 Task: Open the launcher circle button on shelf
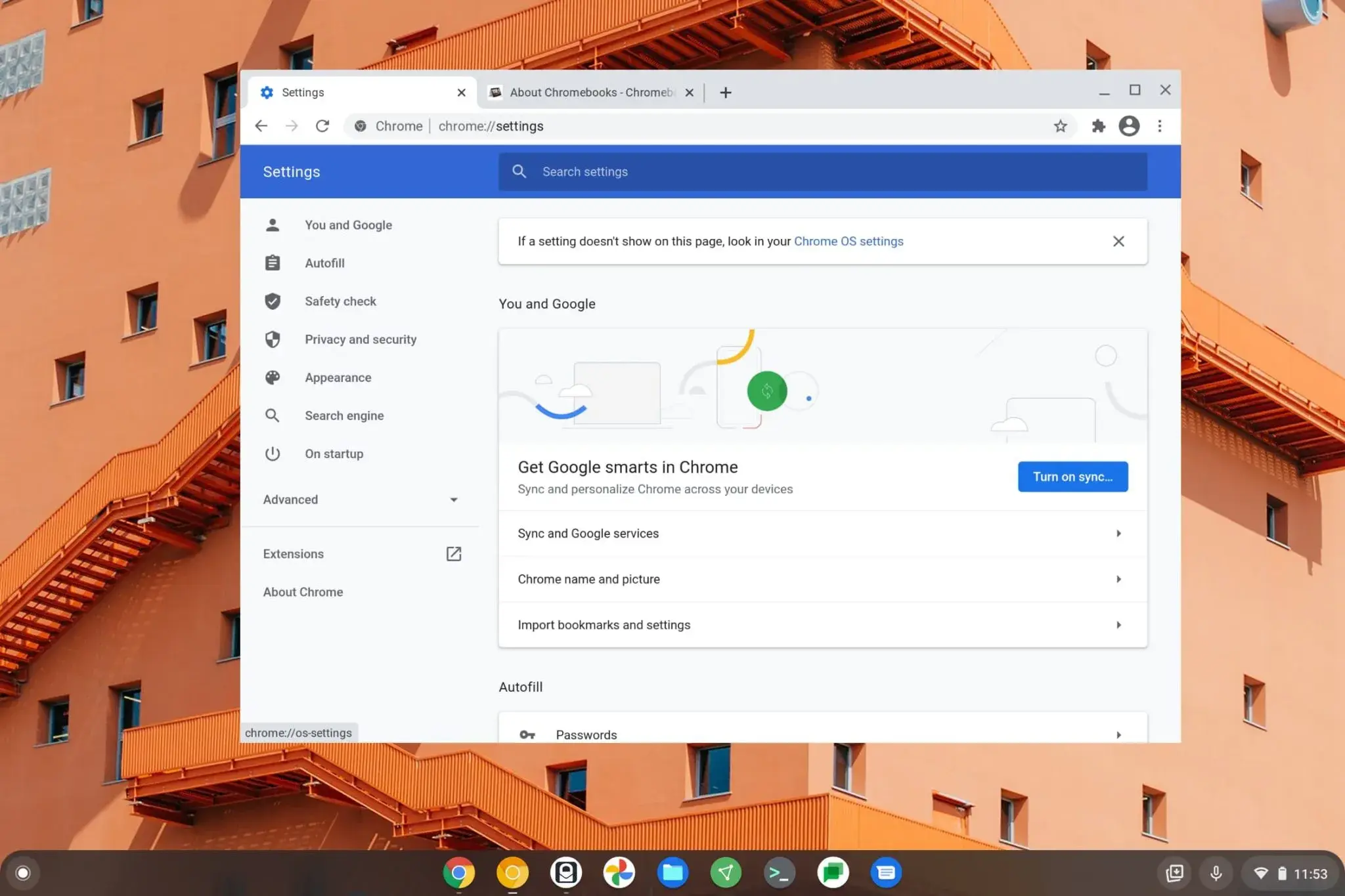pos(23,873)
